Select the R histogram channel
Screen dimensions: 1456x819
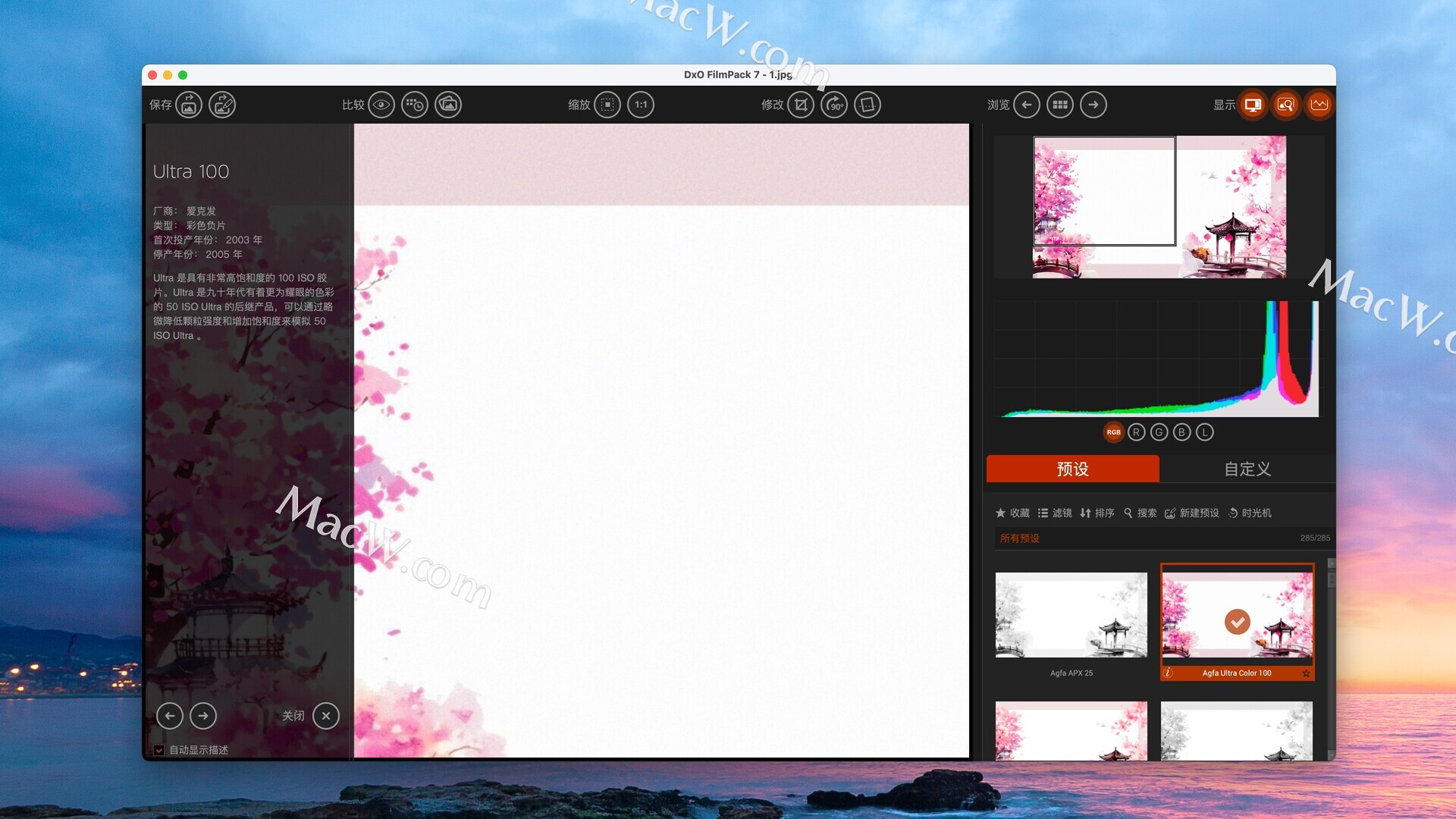(1136, 432)
